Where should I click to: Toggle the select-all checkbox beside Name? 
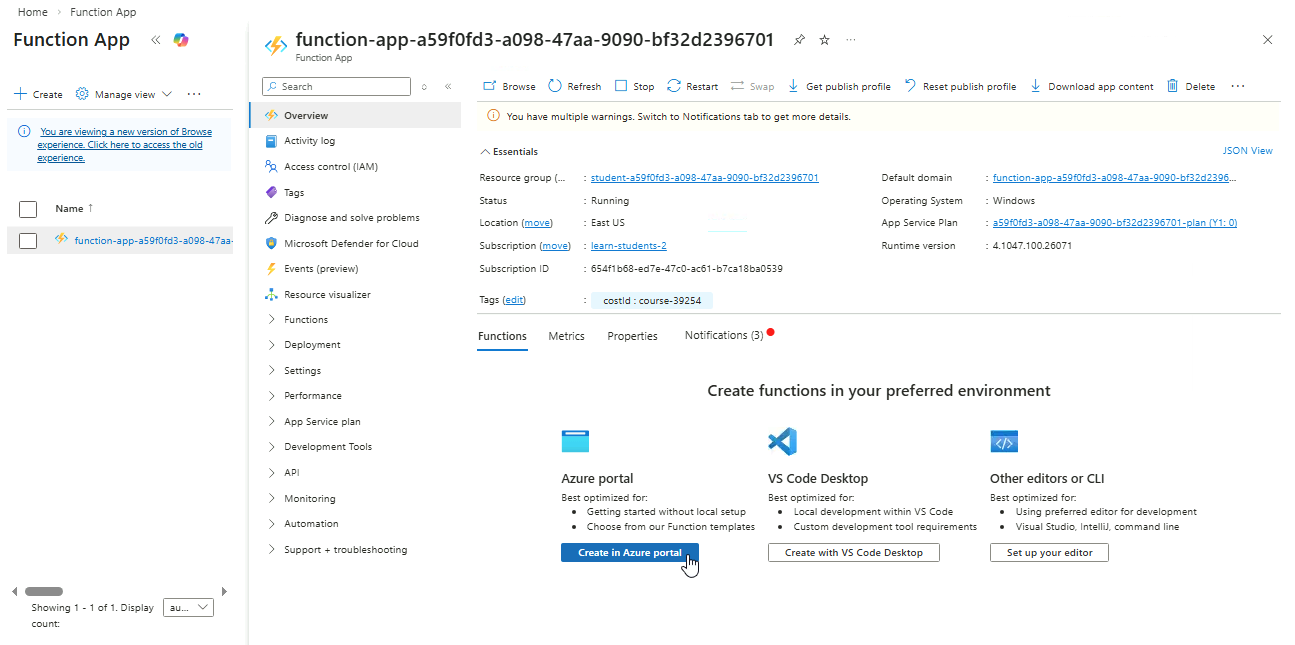(x=28, y=209)
